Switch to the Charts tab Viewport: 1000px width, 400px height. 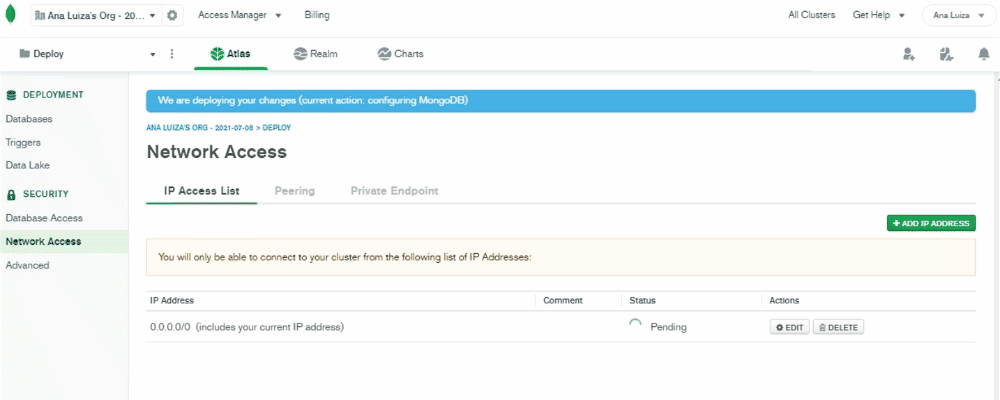click(401, 54)
